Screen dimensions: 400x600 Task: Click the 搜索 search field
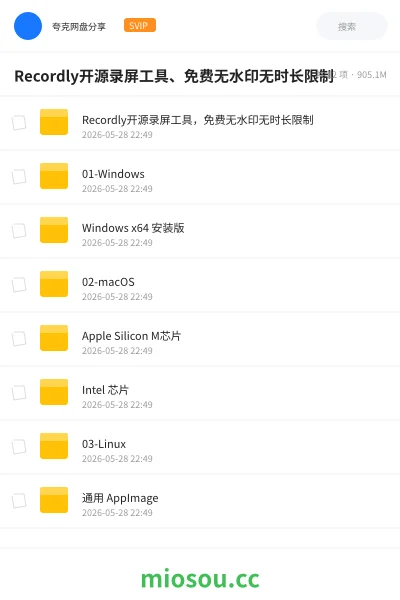(352, 26)
